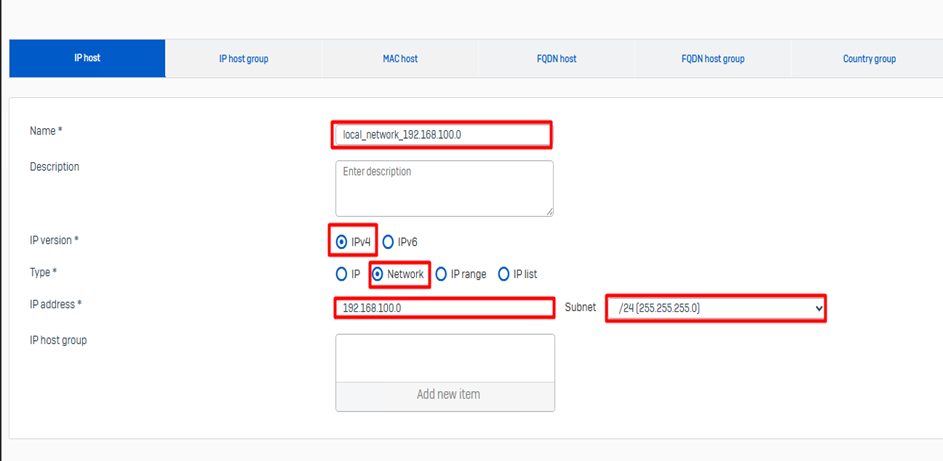This screenshot has width=943, height=461.
Task: Click the empty IP host group list box
Action: coord(444,357)
